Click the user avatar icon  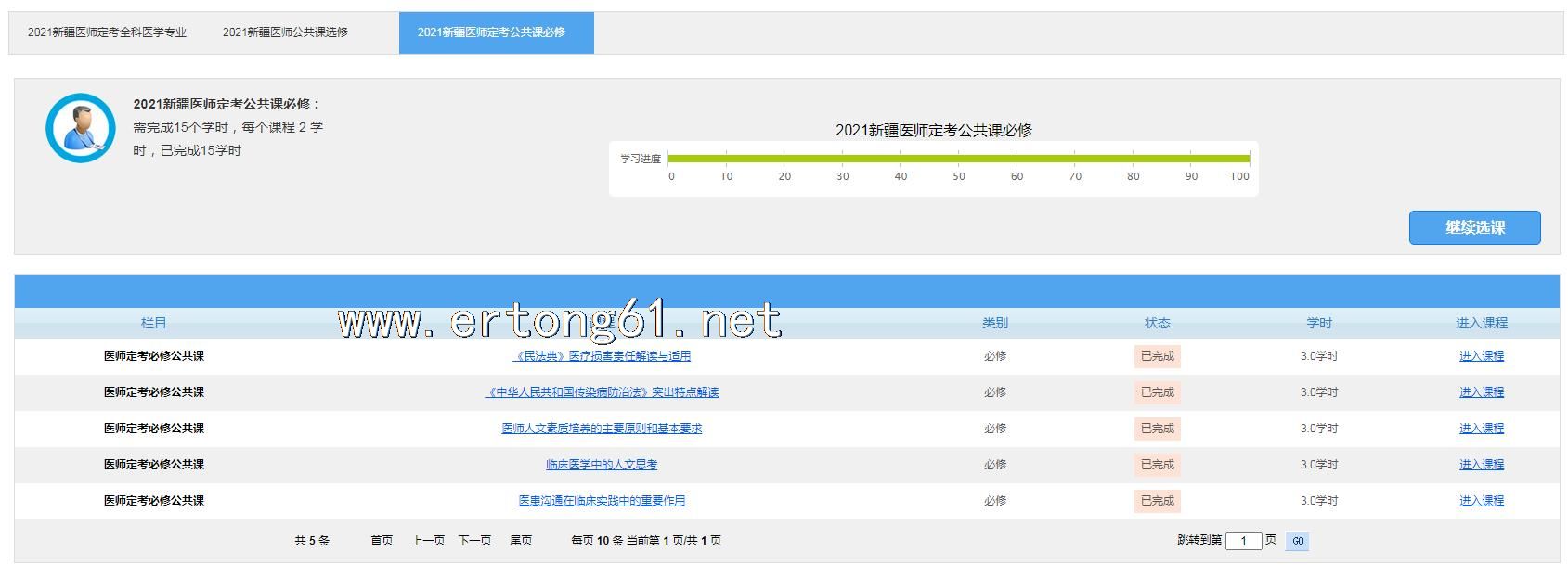81,128
